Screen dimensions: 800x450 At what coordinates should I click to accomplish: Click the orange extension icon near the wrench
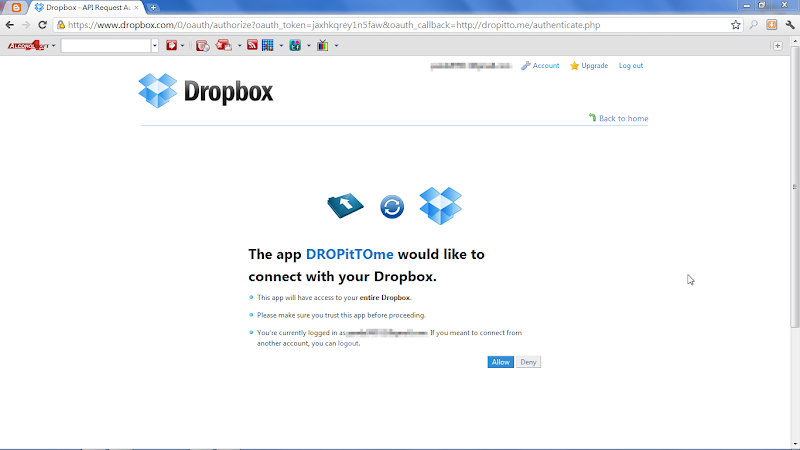[x=772, y=24]
